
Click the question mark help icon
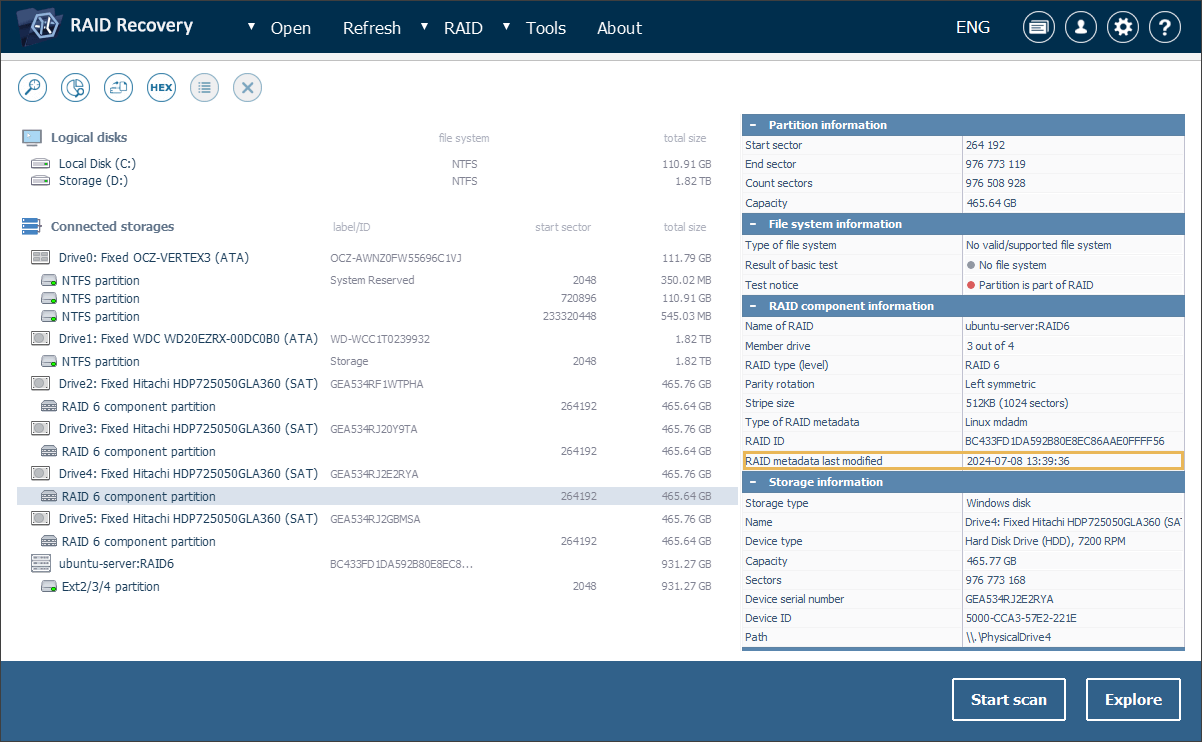coord(1165,28)
